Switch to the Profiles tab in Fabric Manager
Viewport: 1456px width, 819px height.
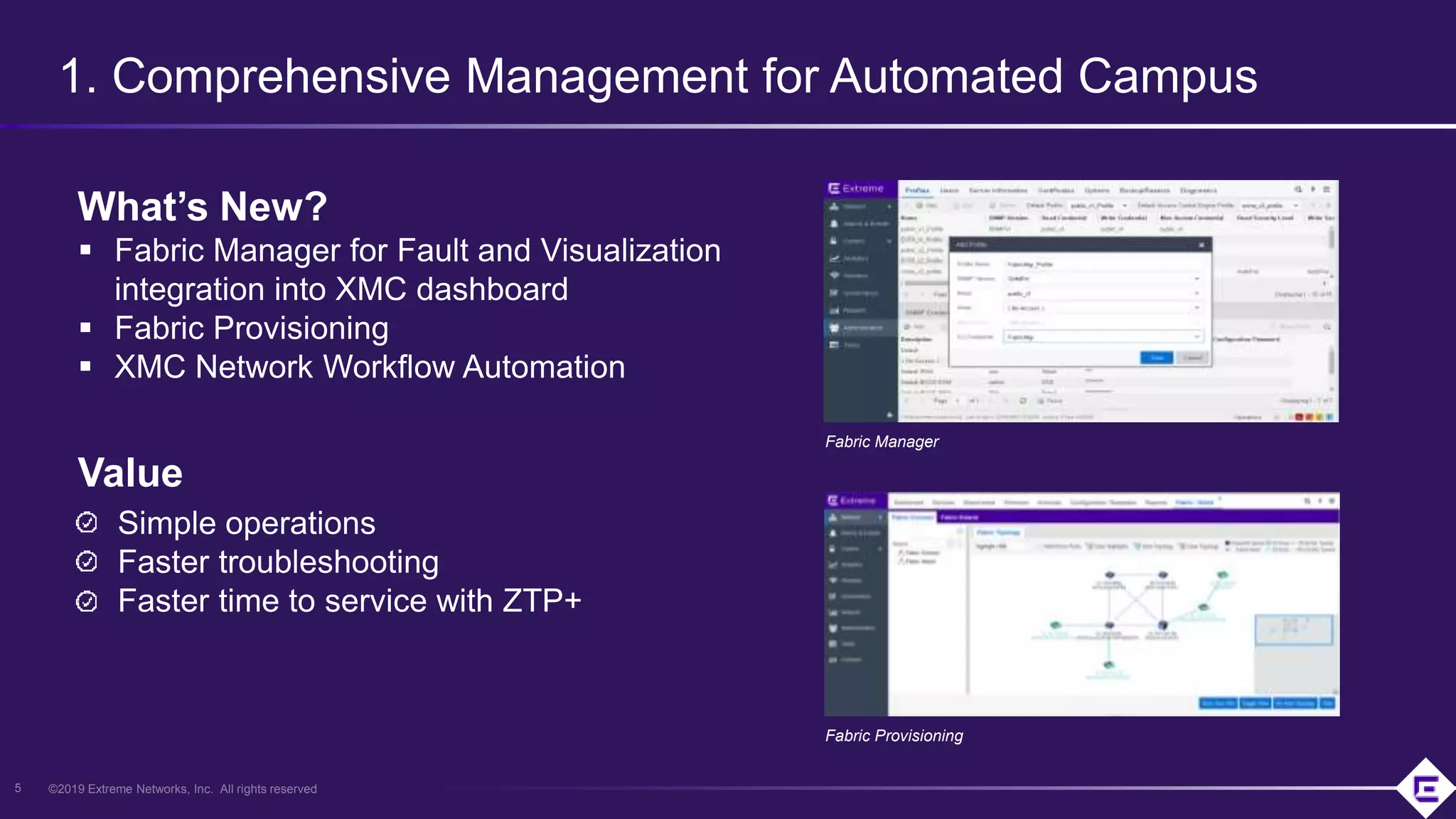click(x=916, y=191)
